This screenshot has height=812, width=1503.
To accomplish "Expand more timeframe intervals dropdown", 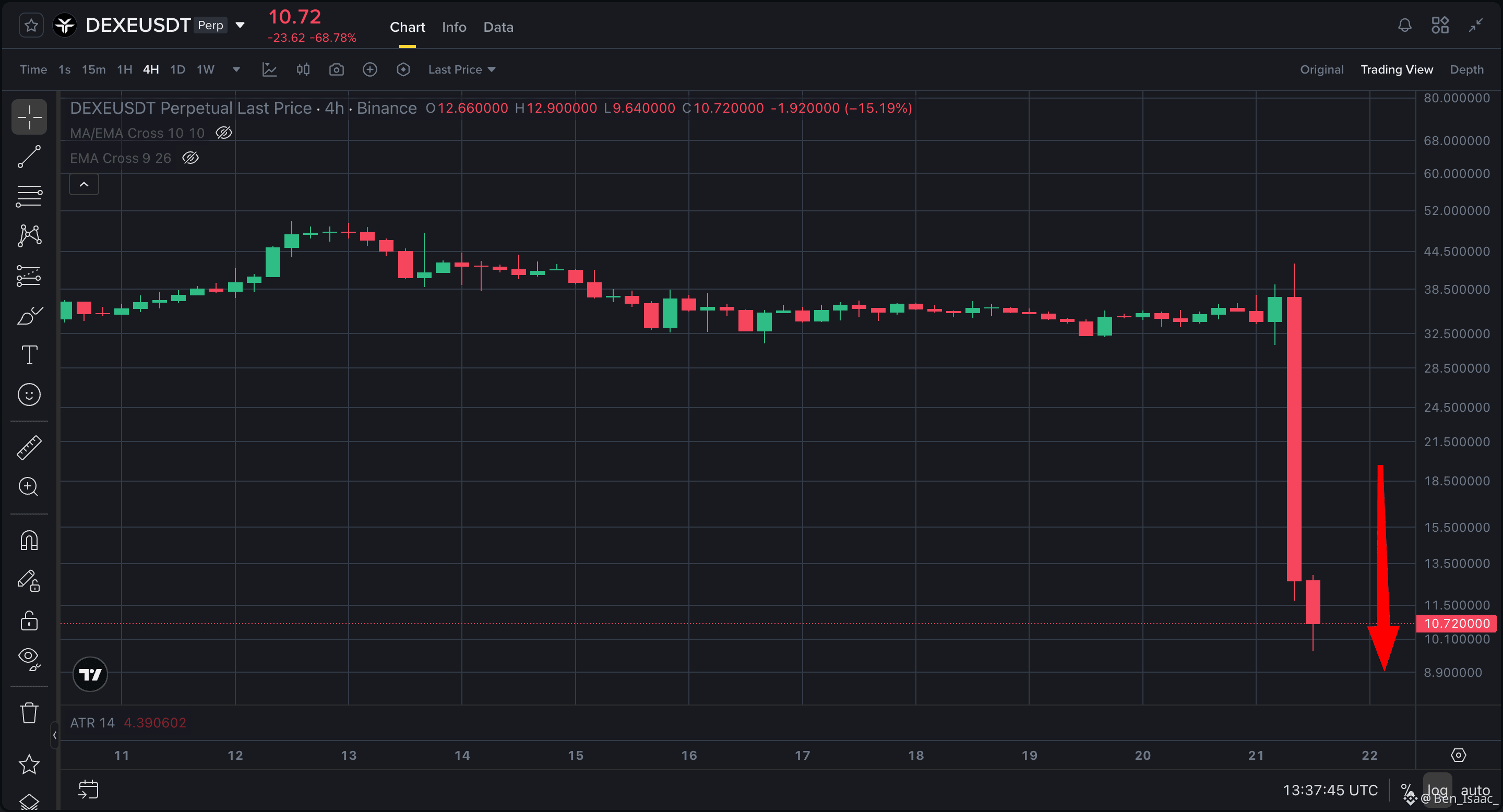I will coord(236,69).
